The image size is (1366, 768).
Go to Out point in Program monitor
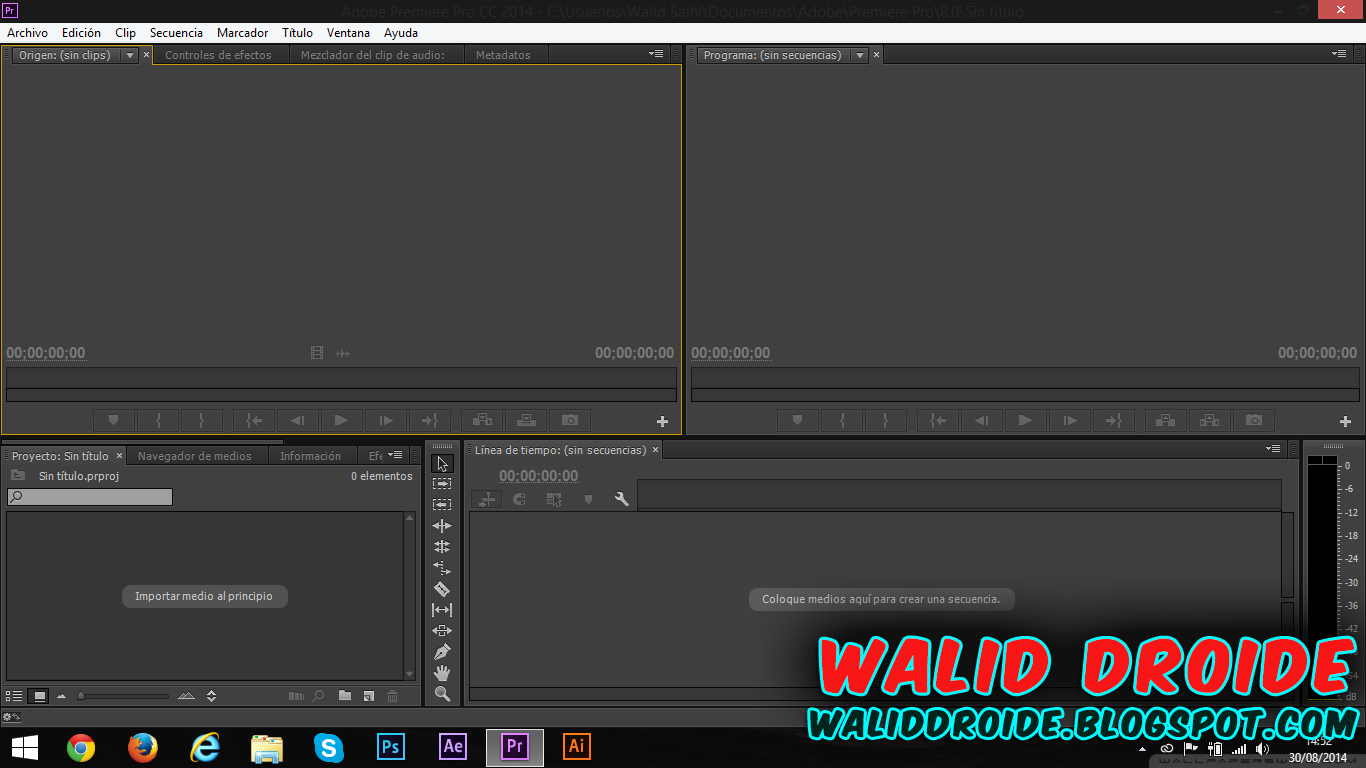click(1113, 421)
